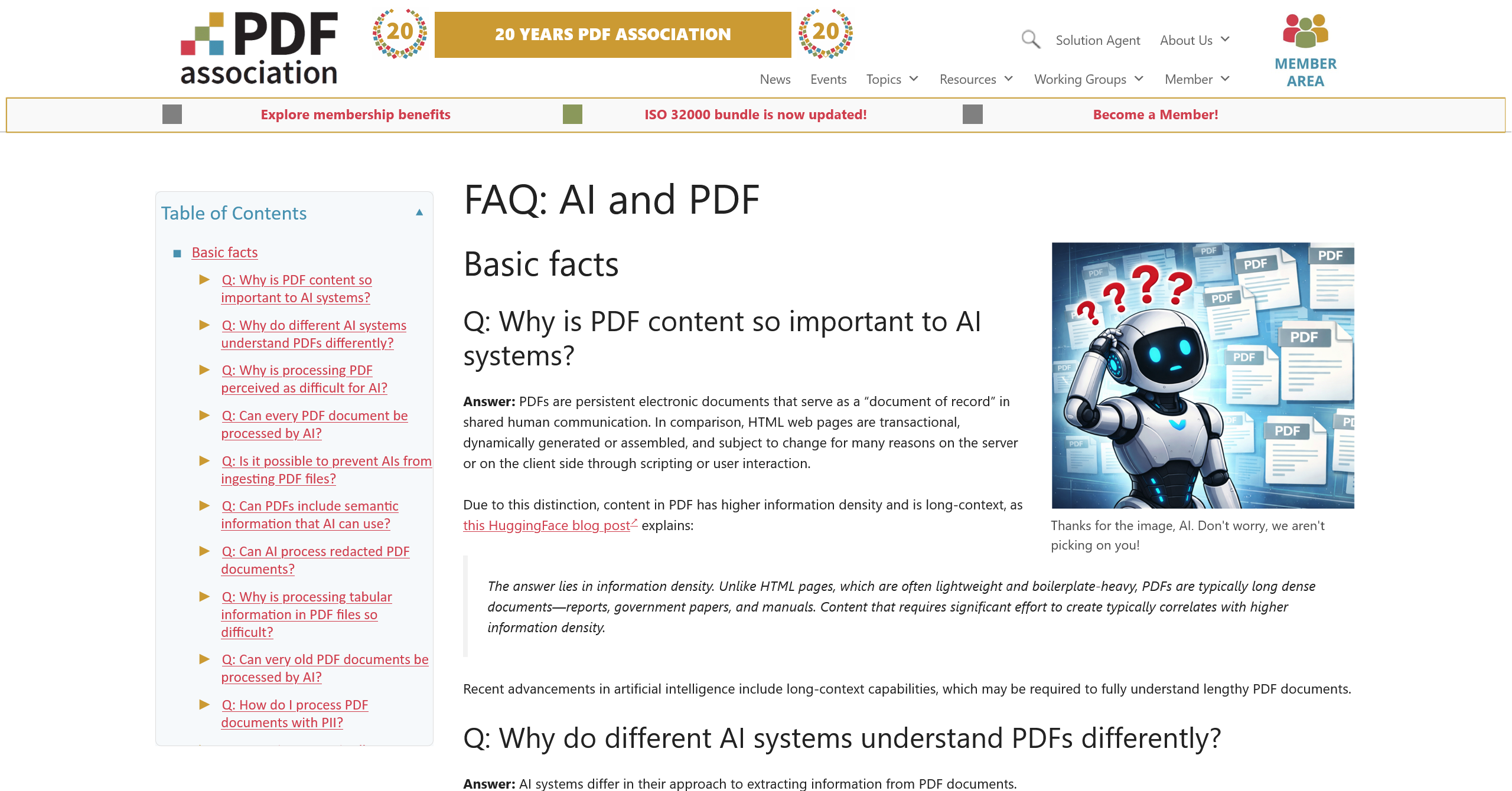Click arrow bullet for very old PDF question
The height and width of the screenshot is (791, 1512).
204,659
